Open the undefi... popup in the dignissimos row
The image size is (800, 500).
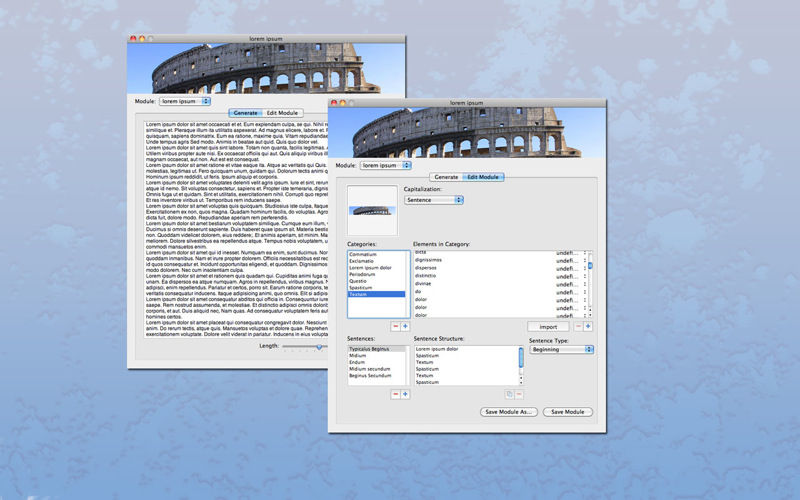click(x=571, y=260)
